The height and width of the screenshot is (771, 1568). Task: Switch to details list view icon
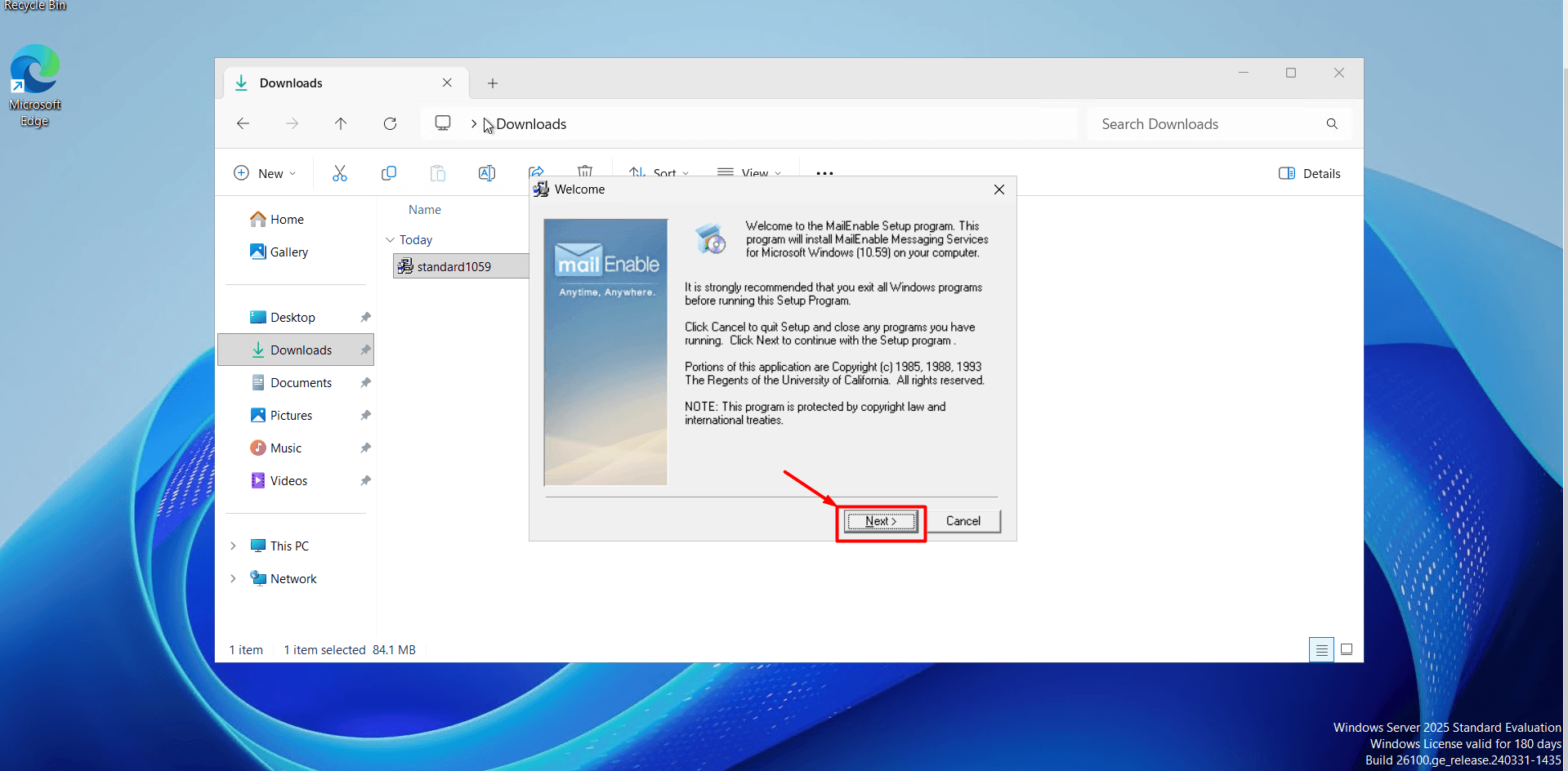click(x=1321, y=649)
